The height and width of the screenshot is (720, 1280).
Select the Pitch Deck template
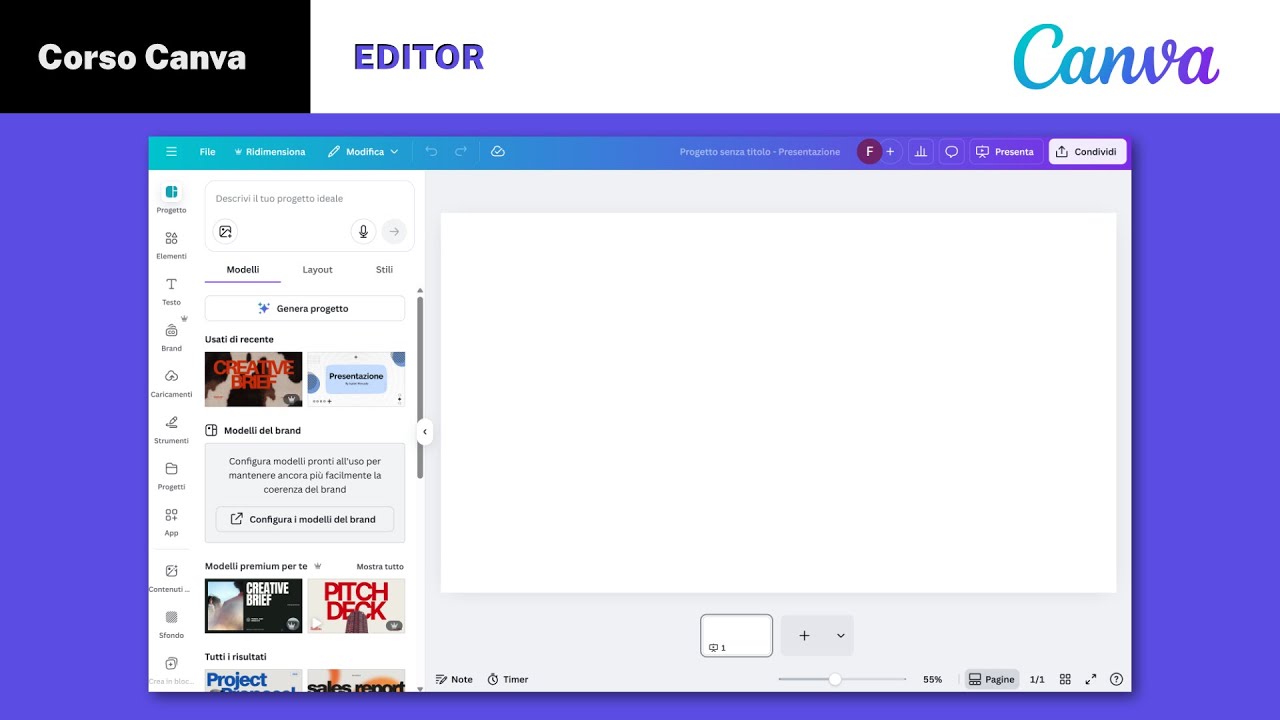coord(356,606)
